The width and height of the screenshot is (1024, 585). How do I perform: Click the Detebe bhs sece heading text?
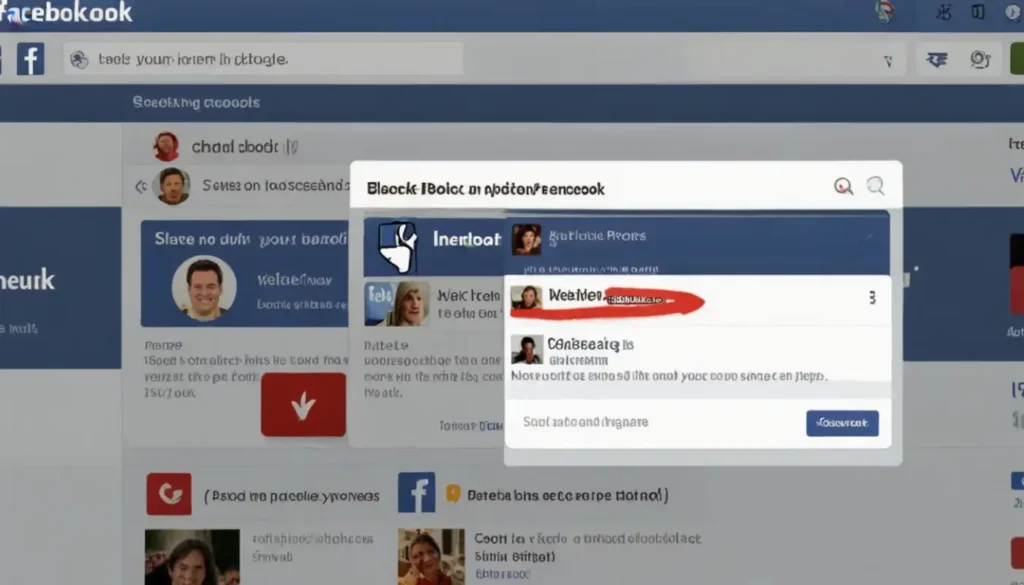[568, 496]
